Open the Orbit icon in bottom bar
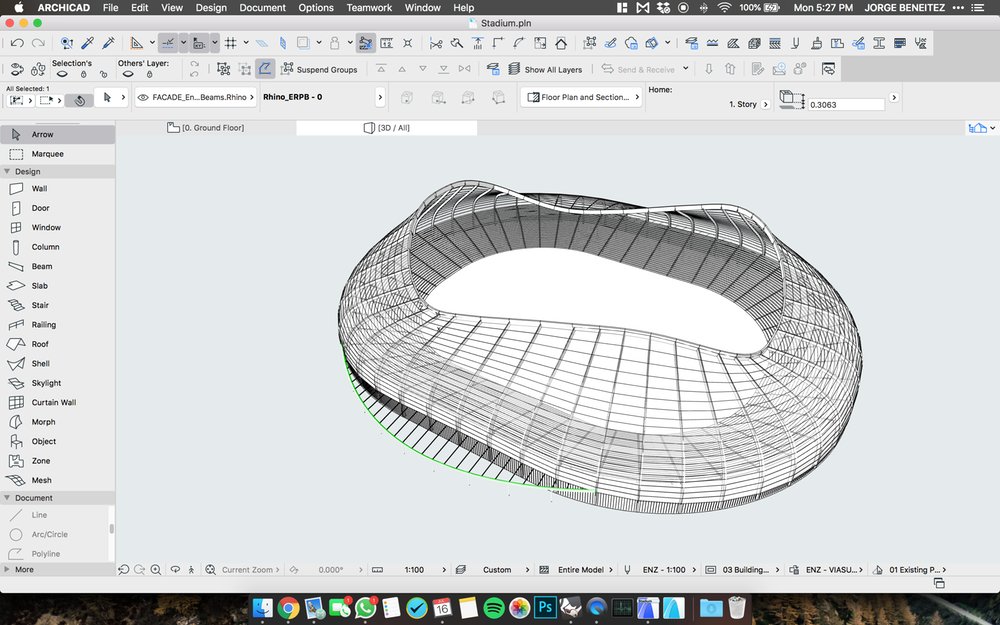This screenshot has width=1000, height=625. 174,570
